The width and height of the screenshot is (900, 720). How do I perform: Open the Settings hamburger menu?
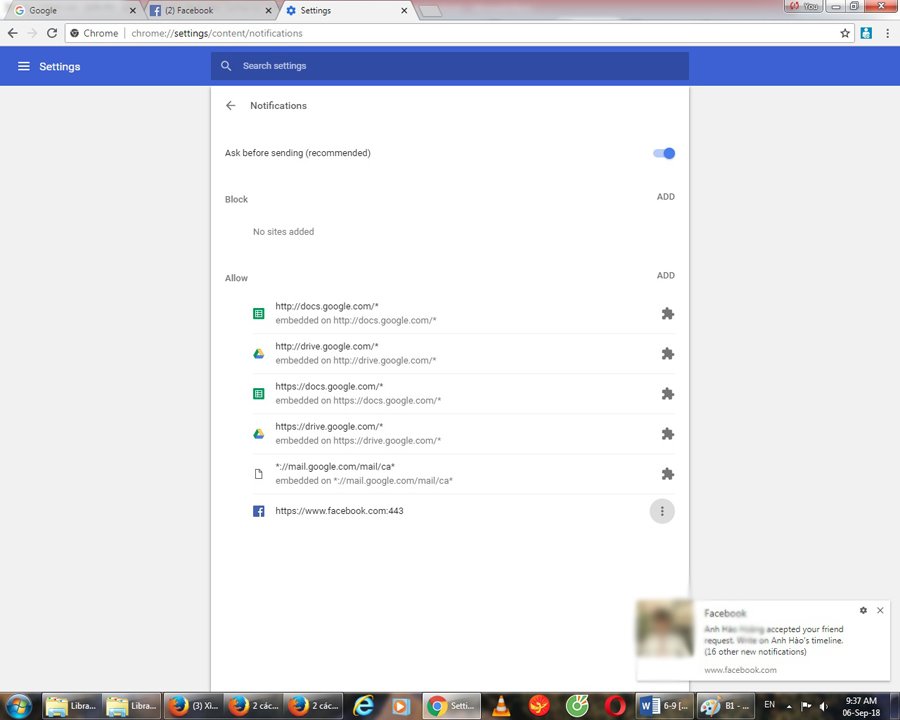click(x=24, y=67)
